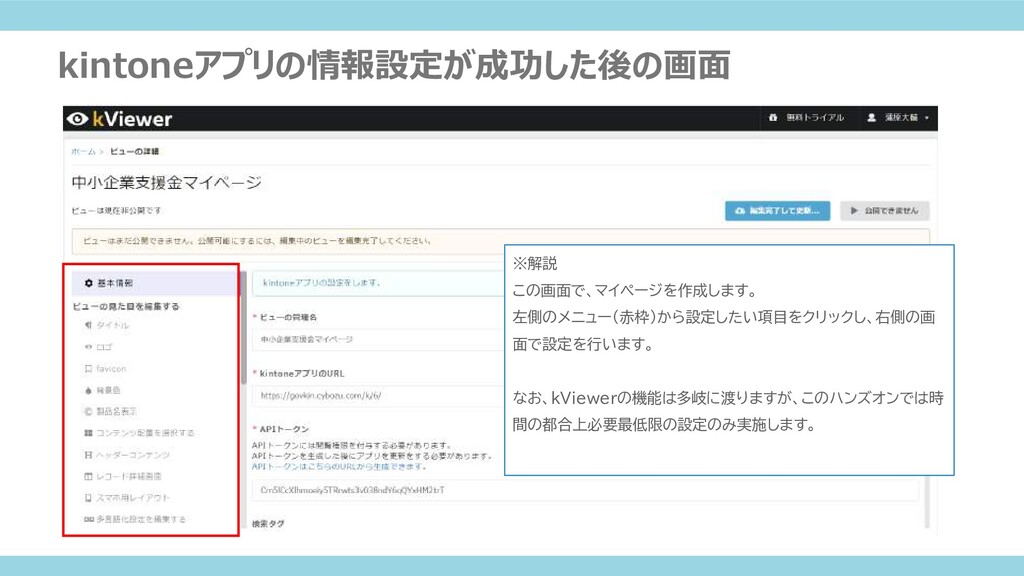Viewport: 1024px width, 576px height.
Task: Click the 編集完了して更新 blue button
Action: pos(777,211)
